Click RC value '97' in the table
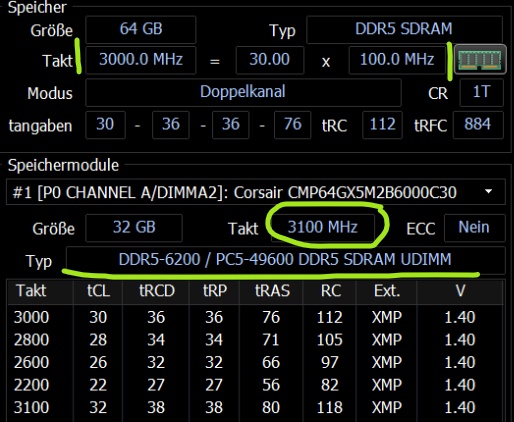Image resolution: width=514 pixels, height=422 pixels. click(x=330, y=362)
